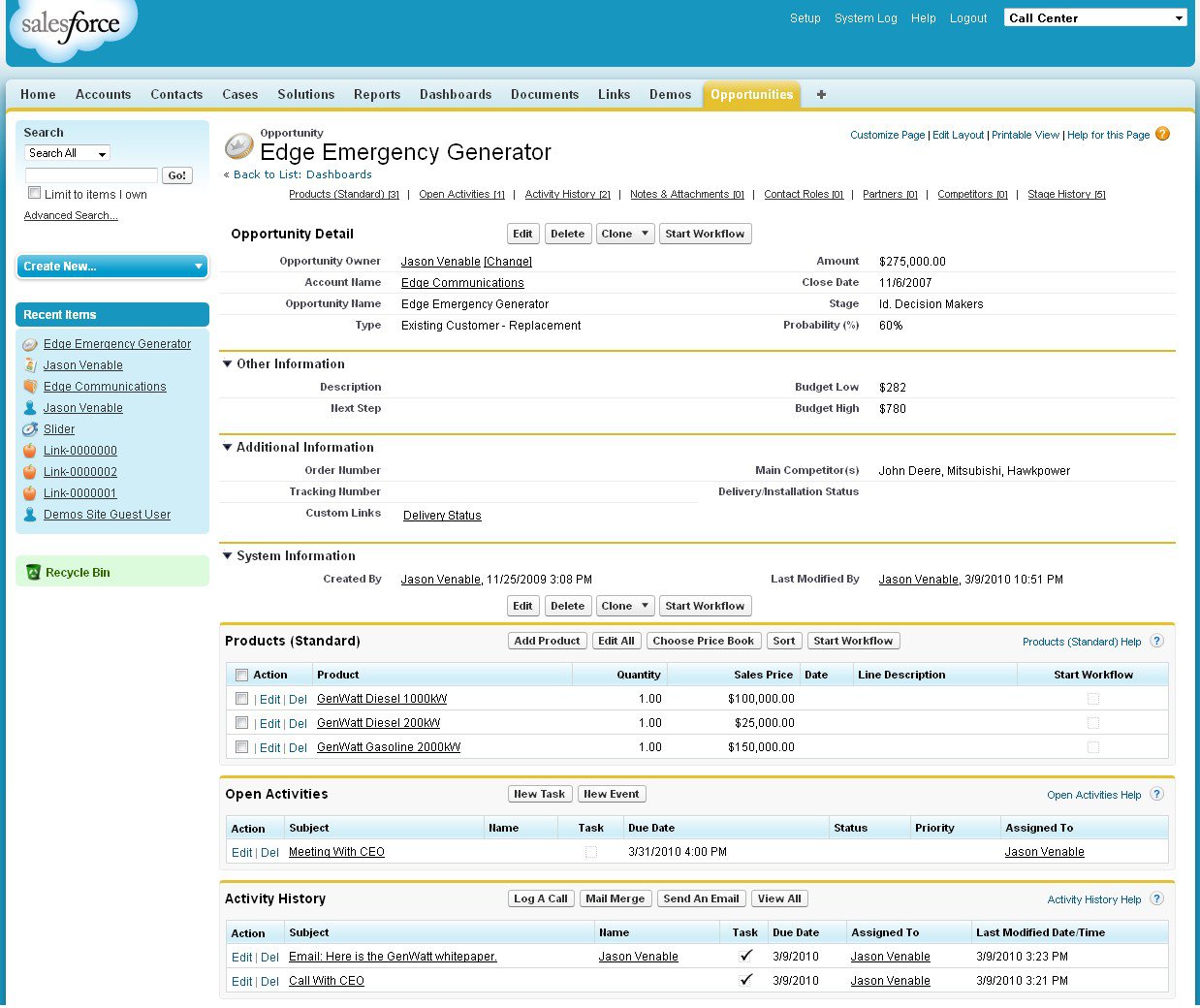Open the top Clone dropdown button
The image size is (1200, 1008).
(x=625, y=234)
